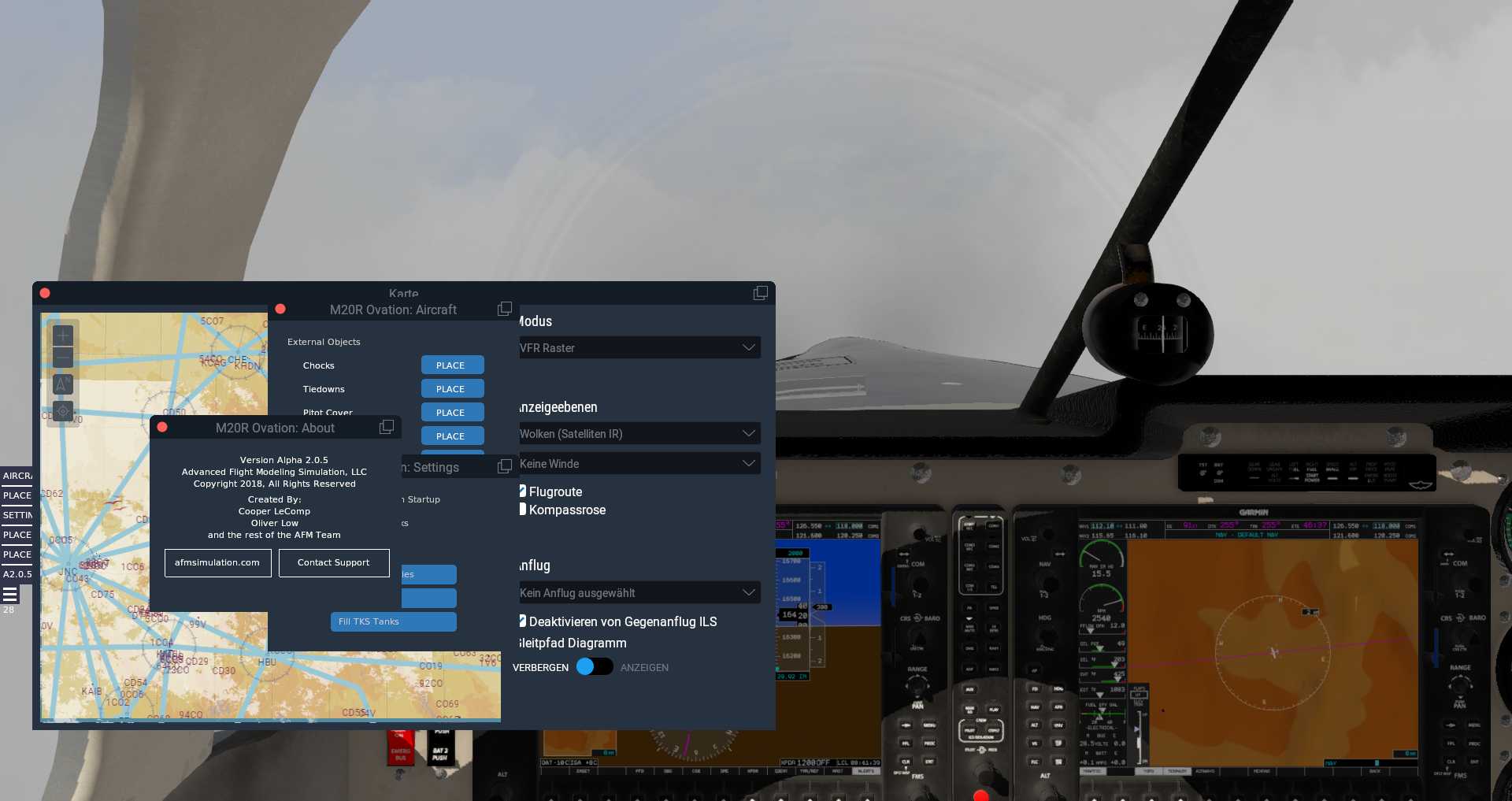This screenshot has width=1512, height=801.
Task: Pop out the Karte window
Action: coord(760,293)
